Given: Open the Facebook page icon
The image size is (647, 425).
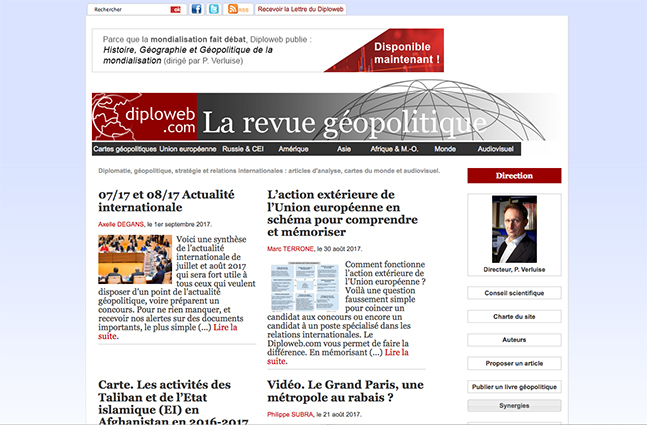Looking at the screenshot, I should click(x=197, y=9).
